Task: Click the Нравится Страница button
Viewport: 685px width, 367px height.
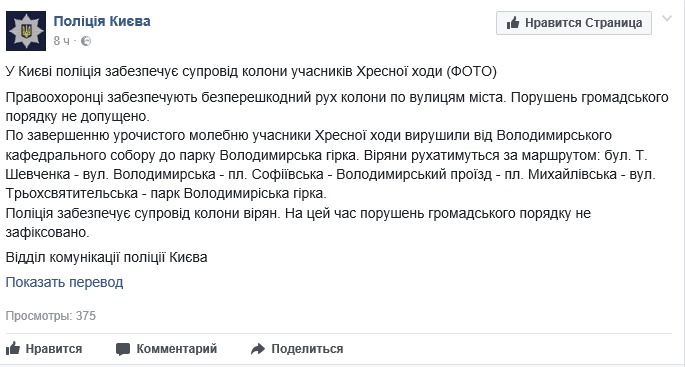Action: (x=574, y=23)
